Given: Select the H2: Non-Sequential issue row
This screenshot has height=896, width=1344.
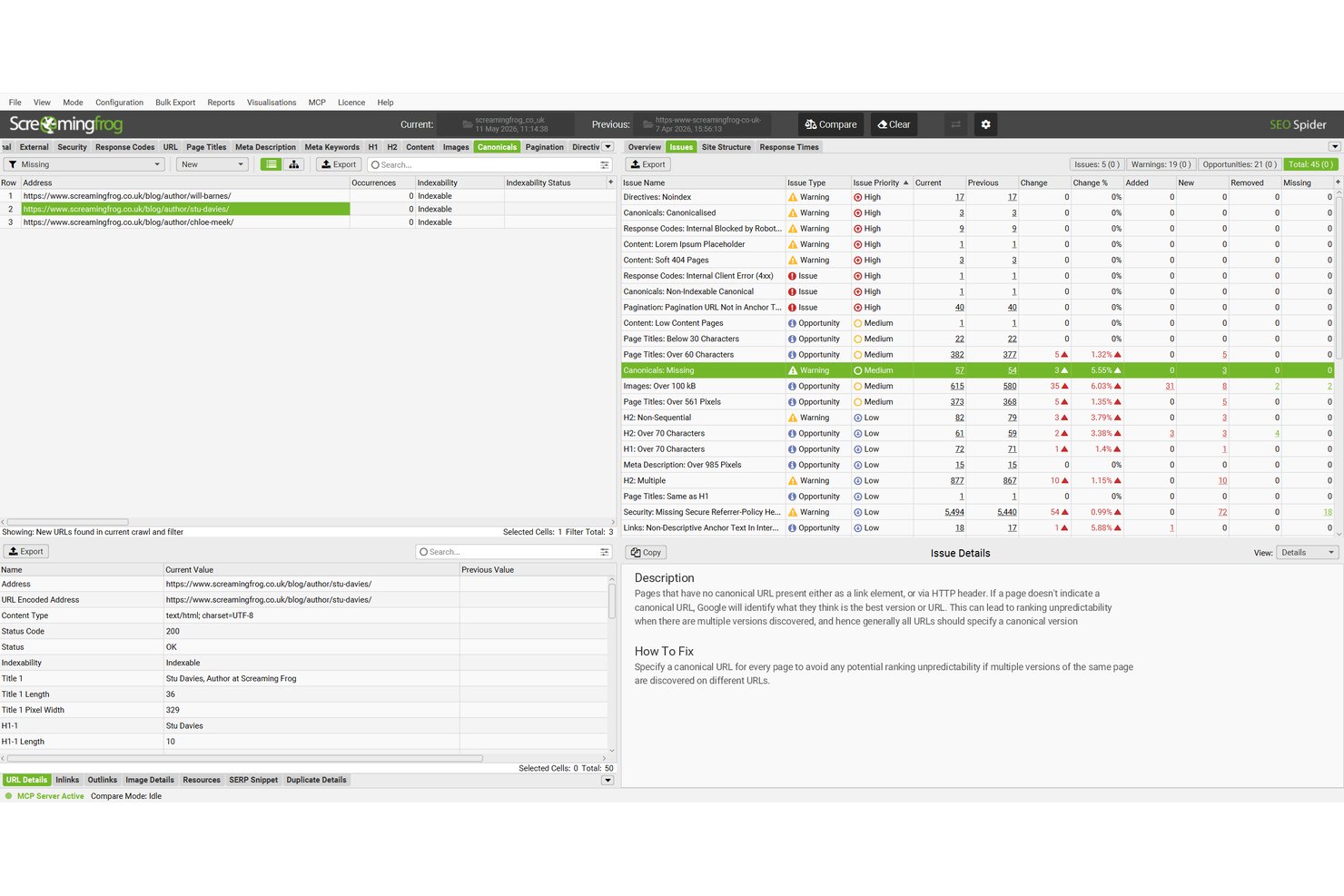Looking at the screenshot, I should click(977, 418).
